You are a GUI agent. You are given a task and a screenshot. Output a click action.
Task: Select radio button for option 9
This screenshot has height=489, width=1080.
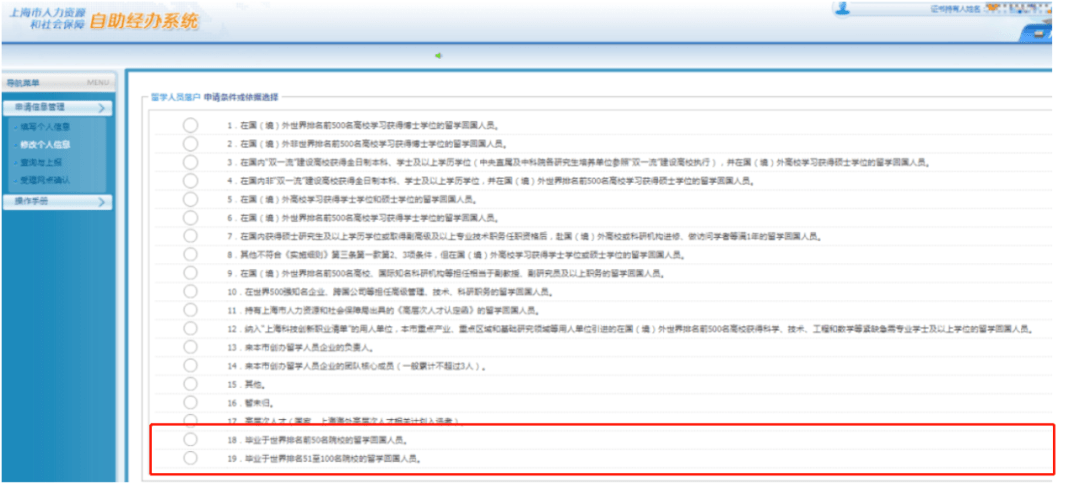[191, 273]
